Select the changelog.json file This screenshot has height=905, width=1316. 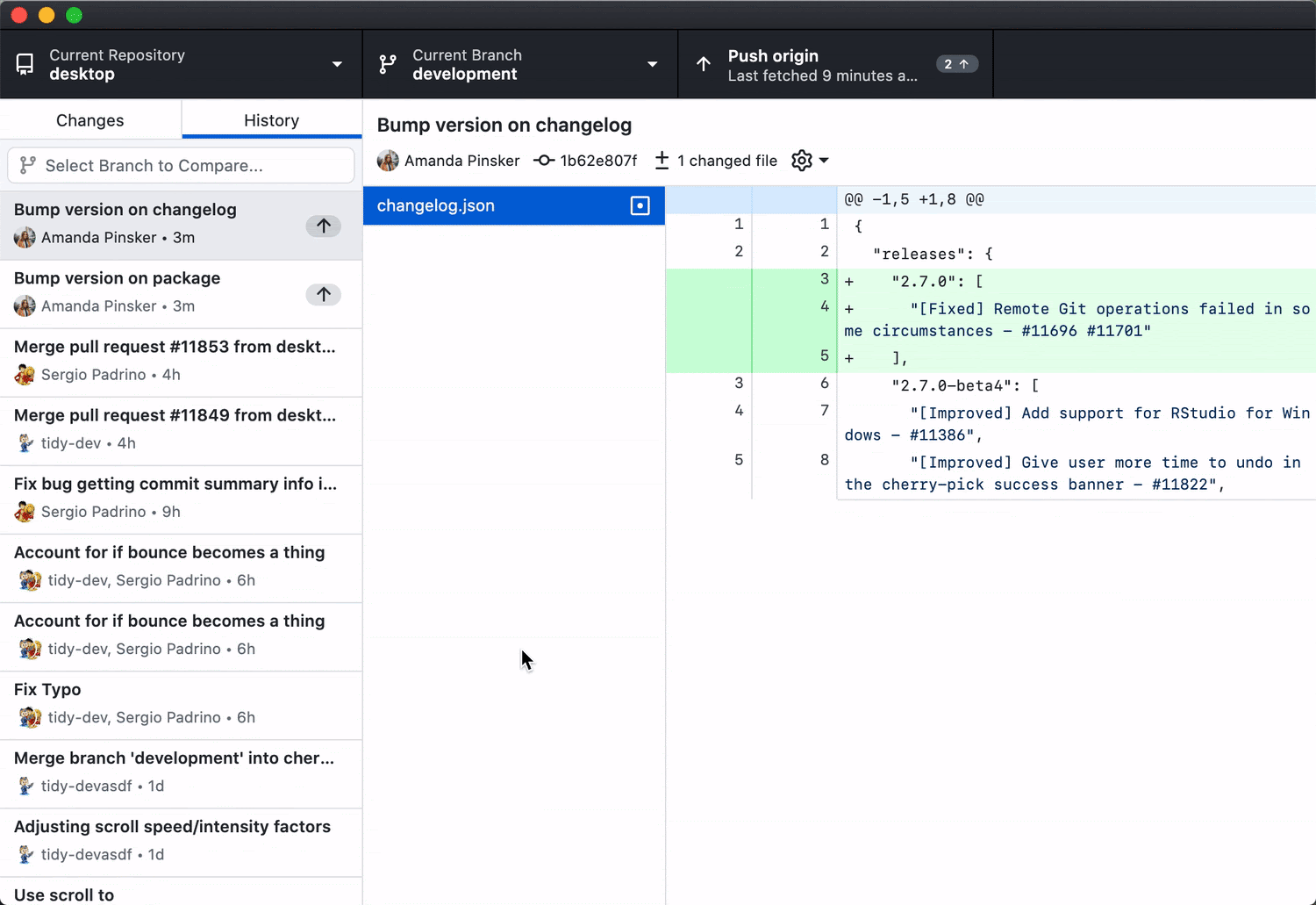(x=491, y=205)
